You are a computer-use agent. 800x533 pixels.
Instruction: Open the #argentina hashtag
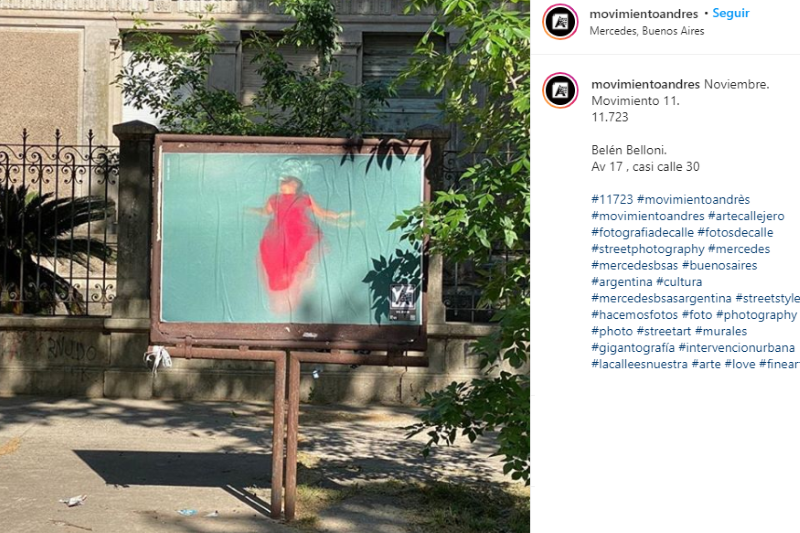(x=621, y=282)
